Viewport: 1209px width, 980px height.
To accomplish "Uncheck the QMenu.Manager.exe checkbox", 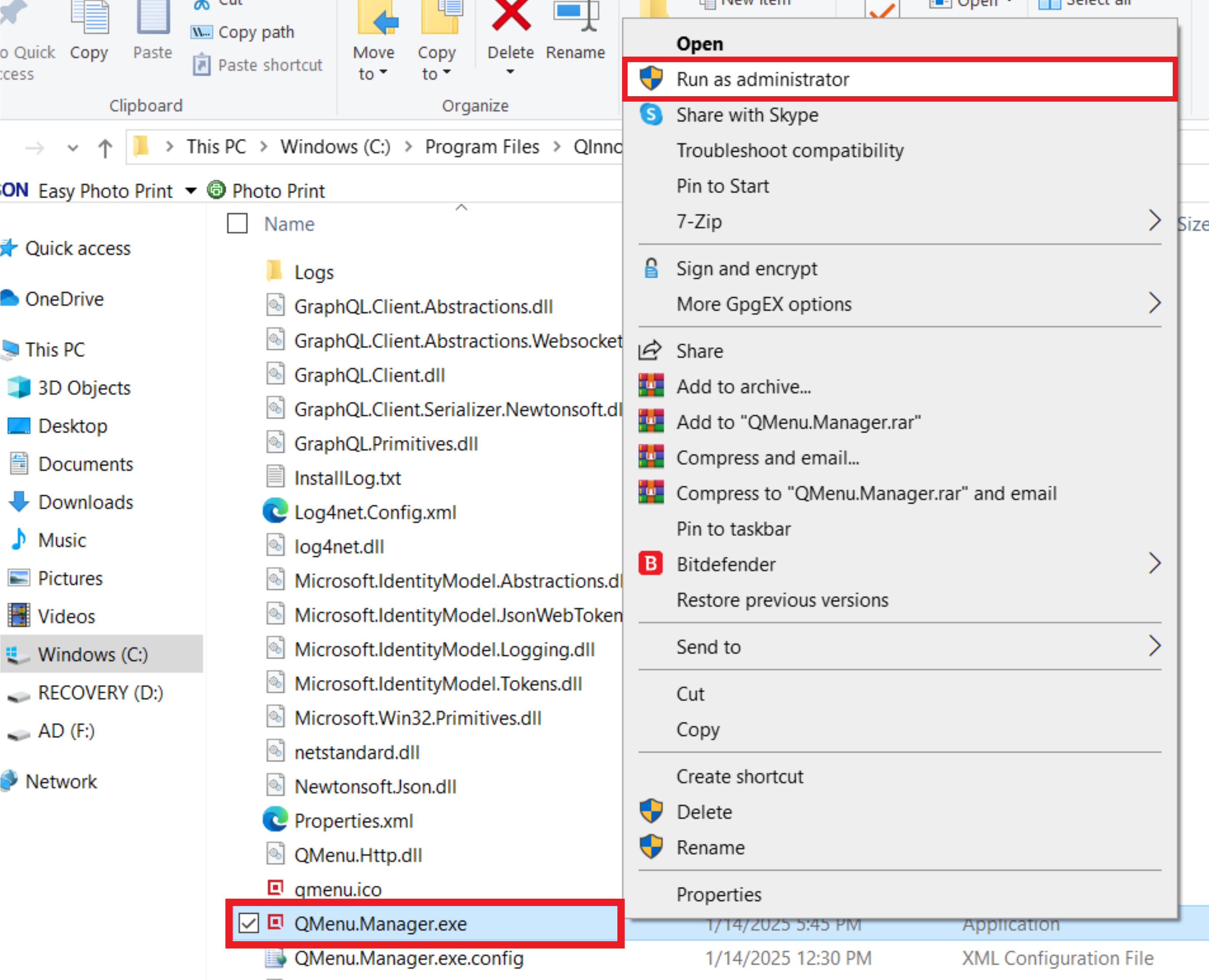I will click(x=248, y=923).
